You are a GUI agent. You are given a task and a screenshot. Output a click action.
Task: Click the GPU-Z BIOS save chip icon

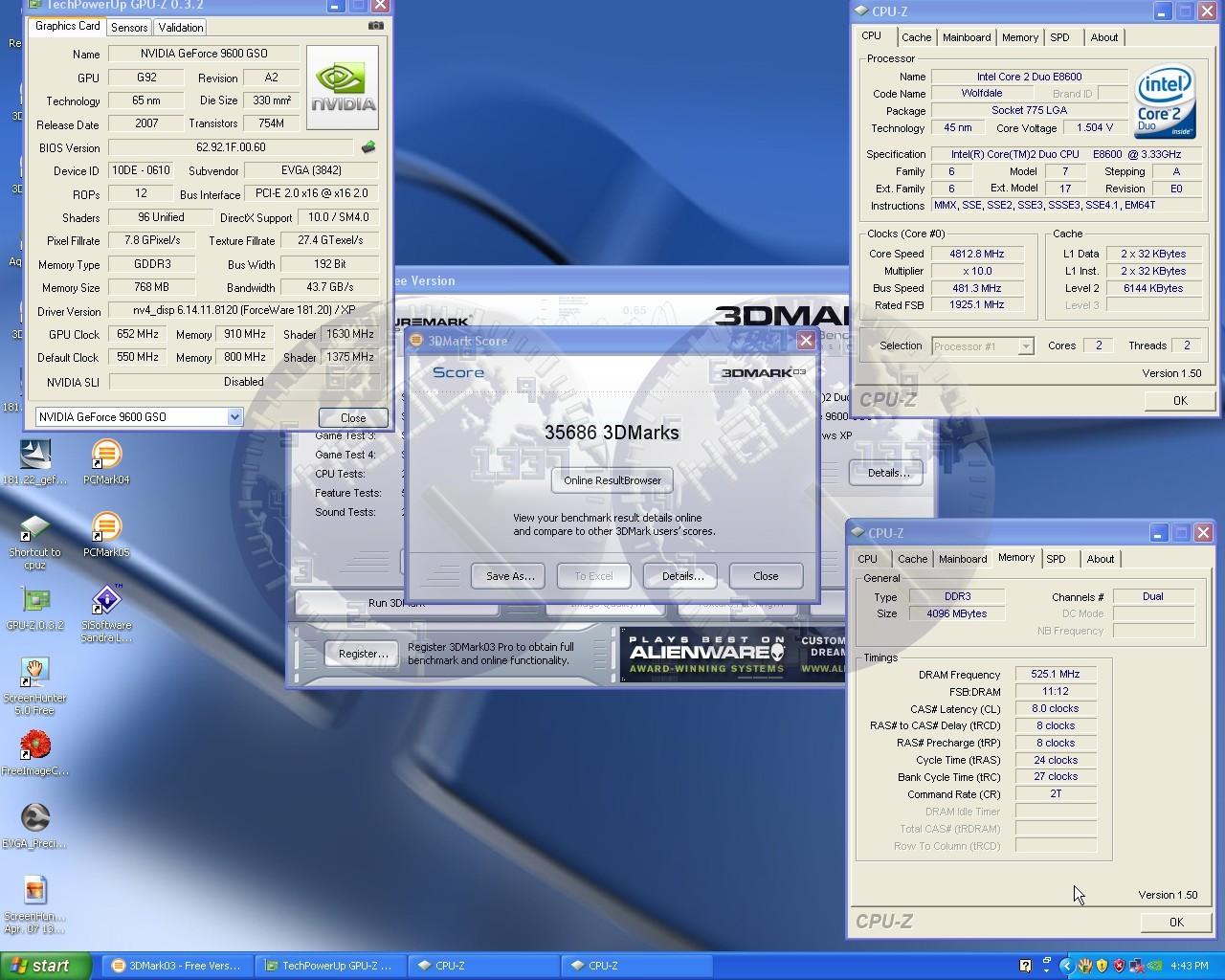(368, 147)
